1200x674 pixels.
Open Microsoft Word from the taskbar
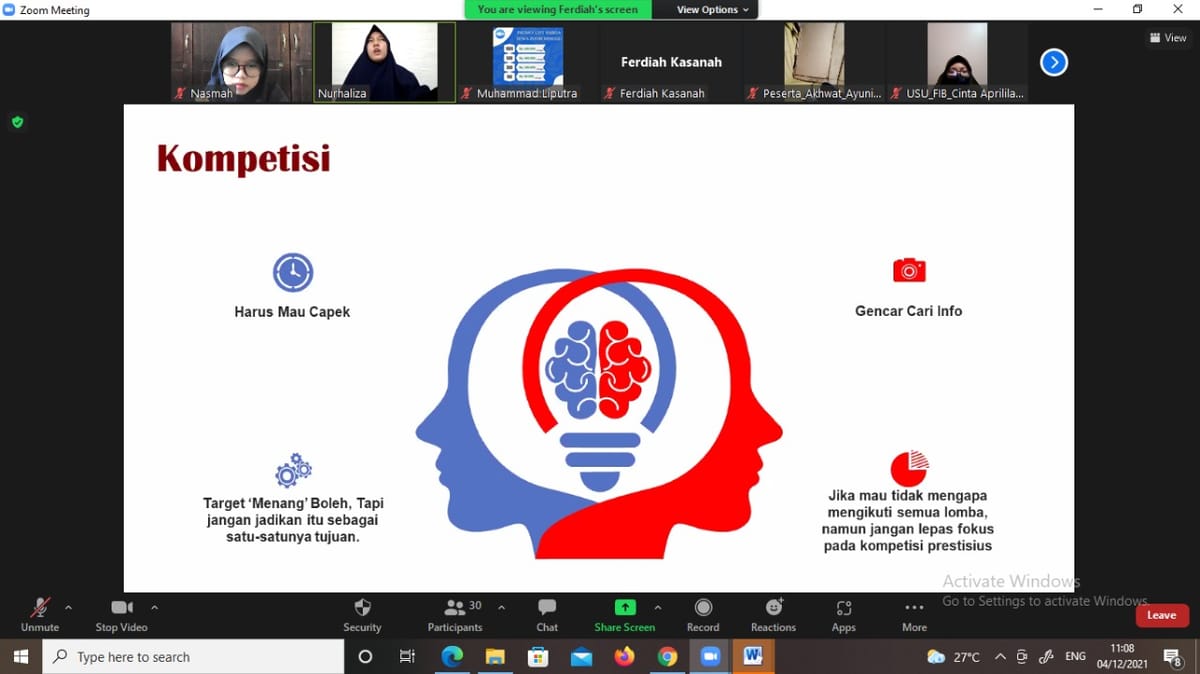click(x=753, y=657)
